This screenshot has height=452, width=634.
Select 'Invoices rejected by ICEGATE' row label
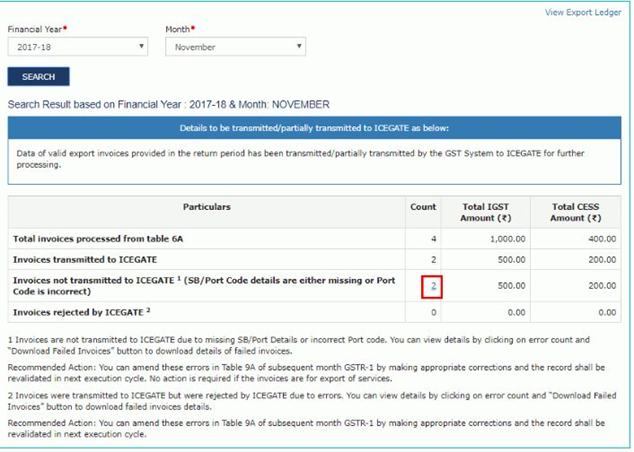[82, 312]
